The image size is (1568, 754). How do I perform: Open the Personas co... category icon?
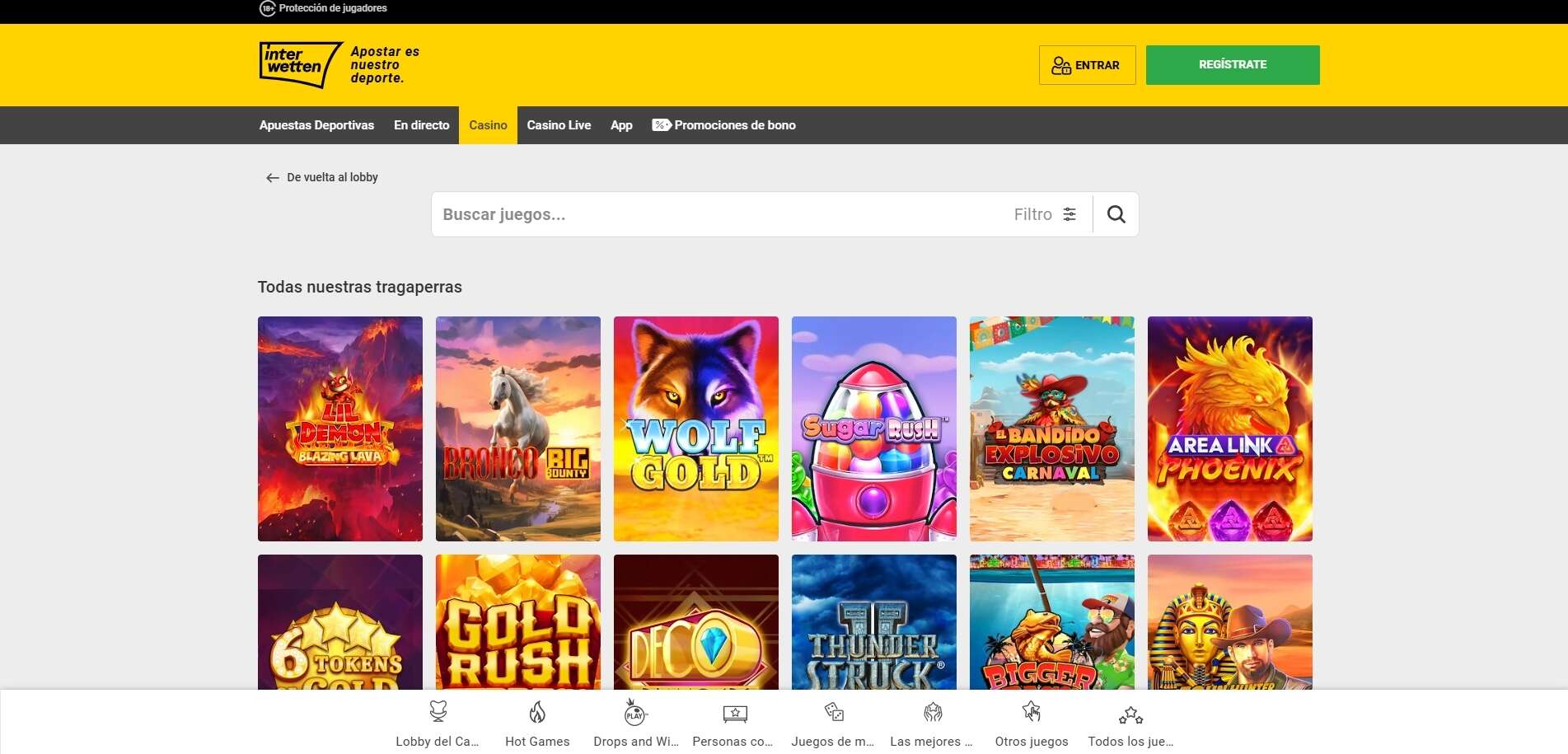click(x=735, y=713)
